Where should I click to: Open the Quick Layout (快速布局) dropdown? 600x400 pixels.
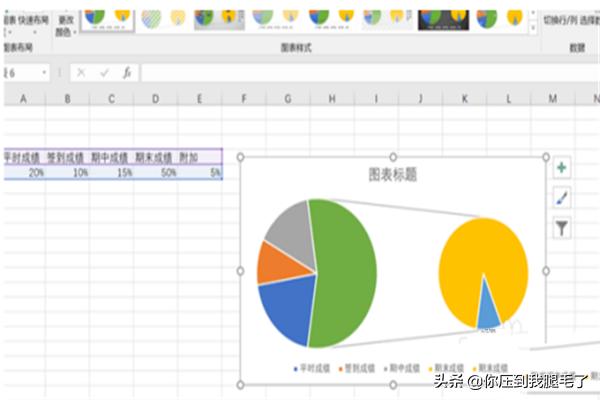33,24
